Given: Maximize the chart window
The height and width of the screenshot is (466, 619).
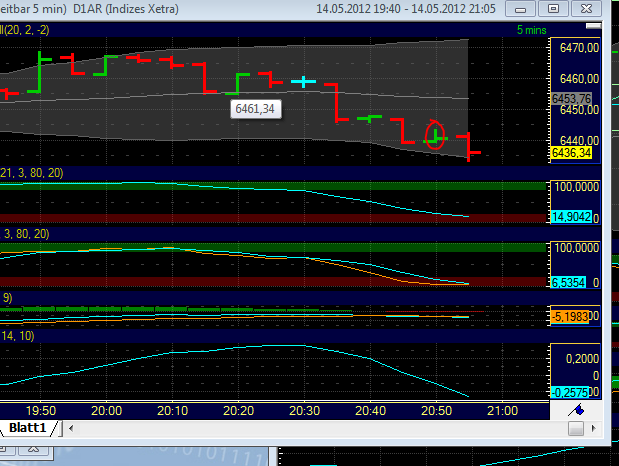Looking at the screenshot, I should click(553, 9).
